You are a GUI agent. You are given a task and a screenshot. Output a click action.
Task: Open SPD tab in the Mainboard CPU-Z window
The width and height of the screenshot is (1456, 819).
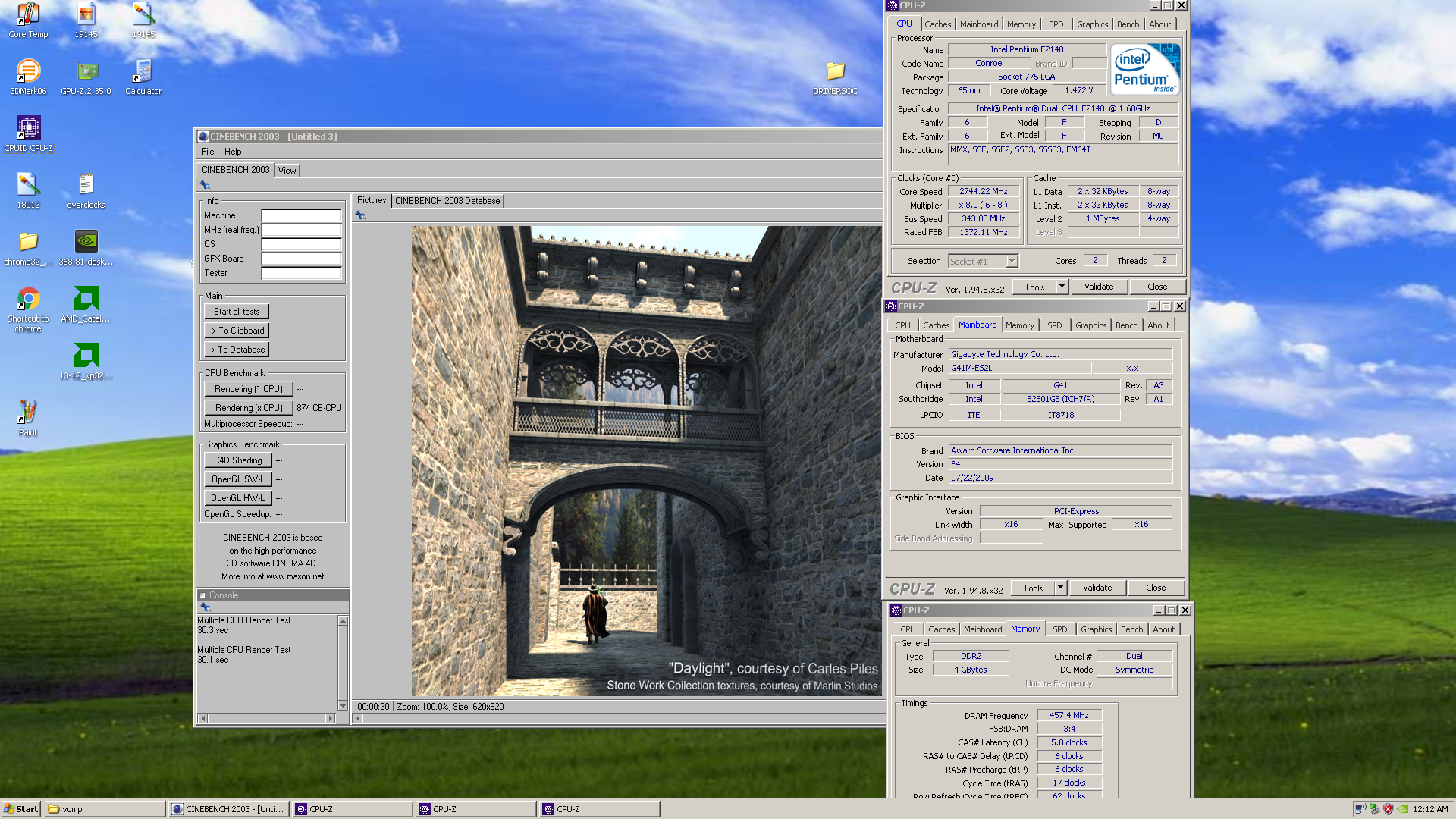click(1054, 325)
